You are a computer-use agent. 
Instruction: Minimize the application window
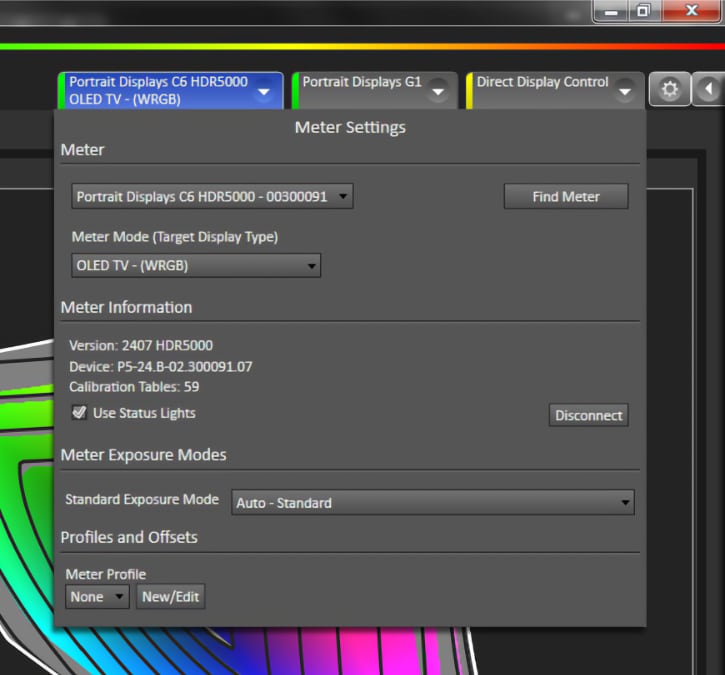point(611,11)
